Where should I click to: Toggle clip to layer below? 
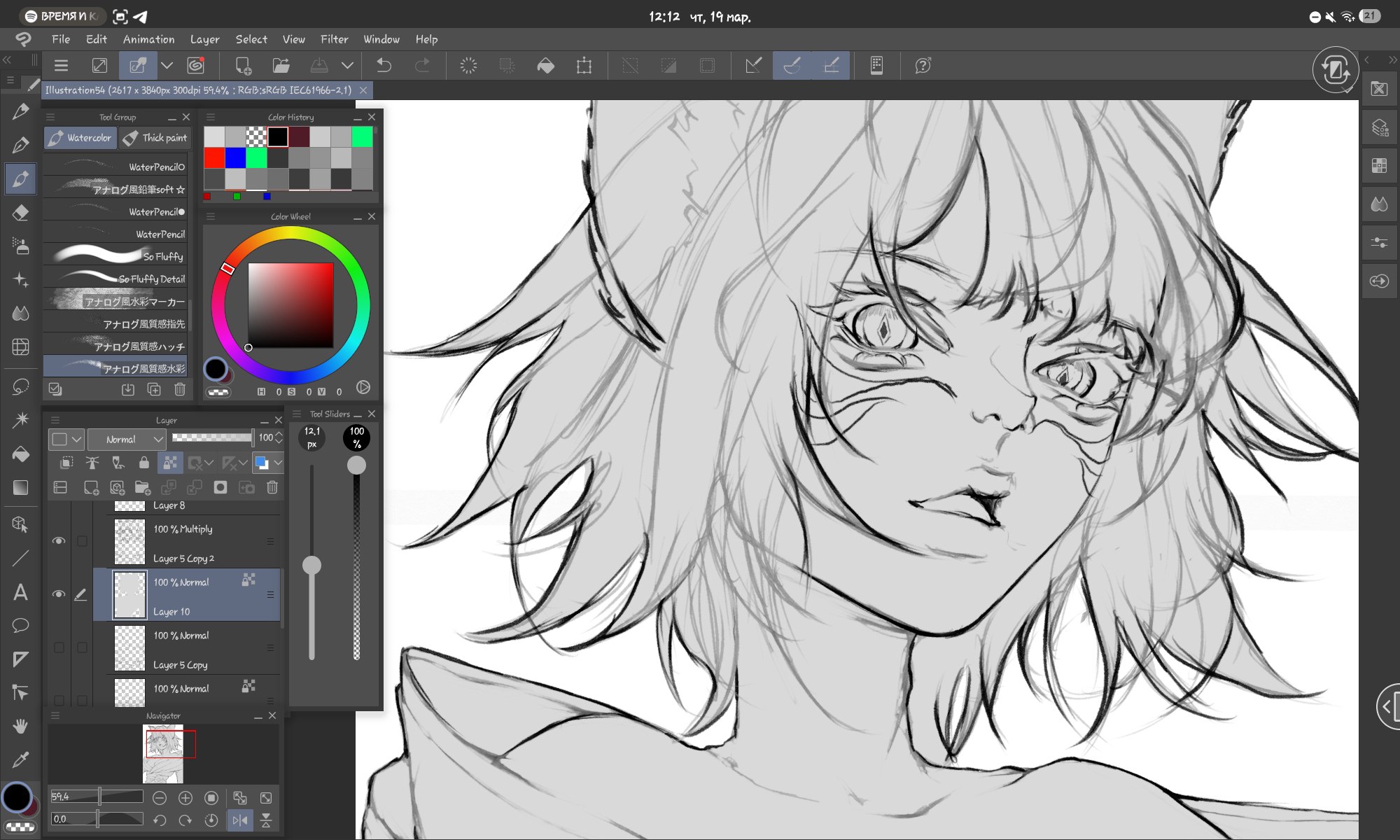(x=66, y=462)
